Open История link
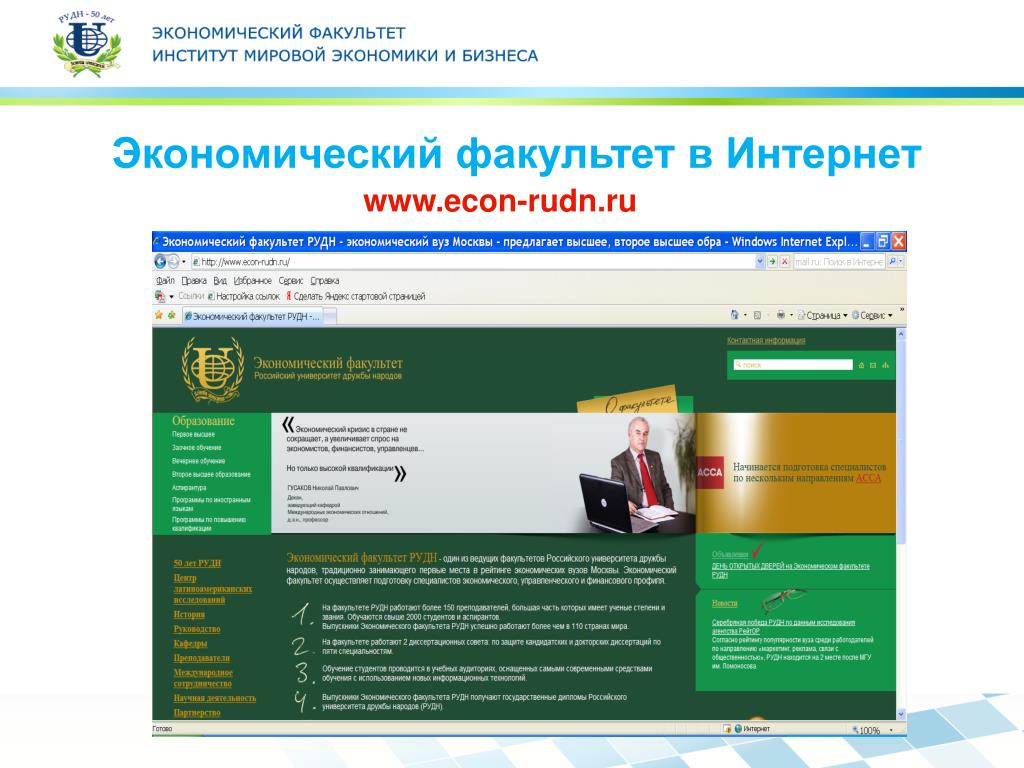 [189, 615]
